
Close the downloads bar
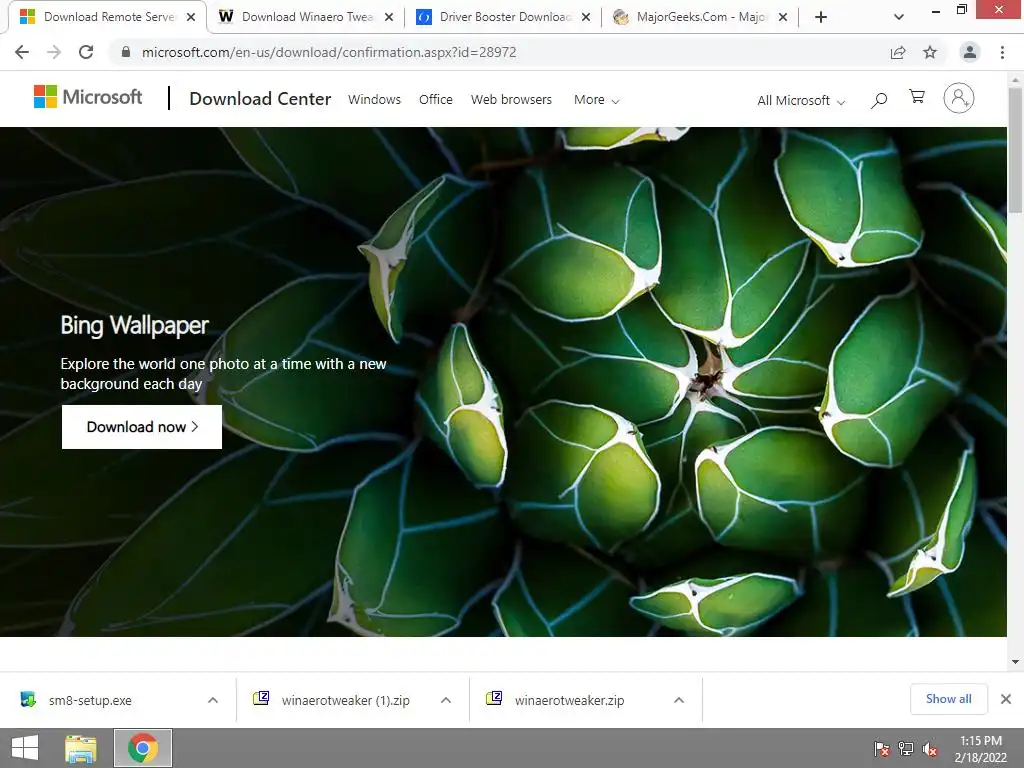[x=1006, y=699]
